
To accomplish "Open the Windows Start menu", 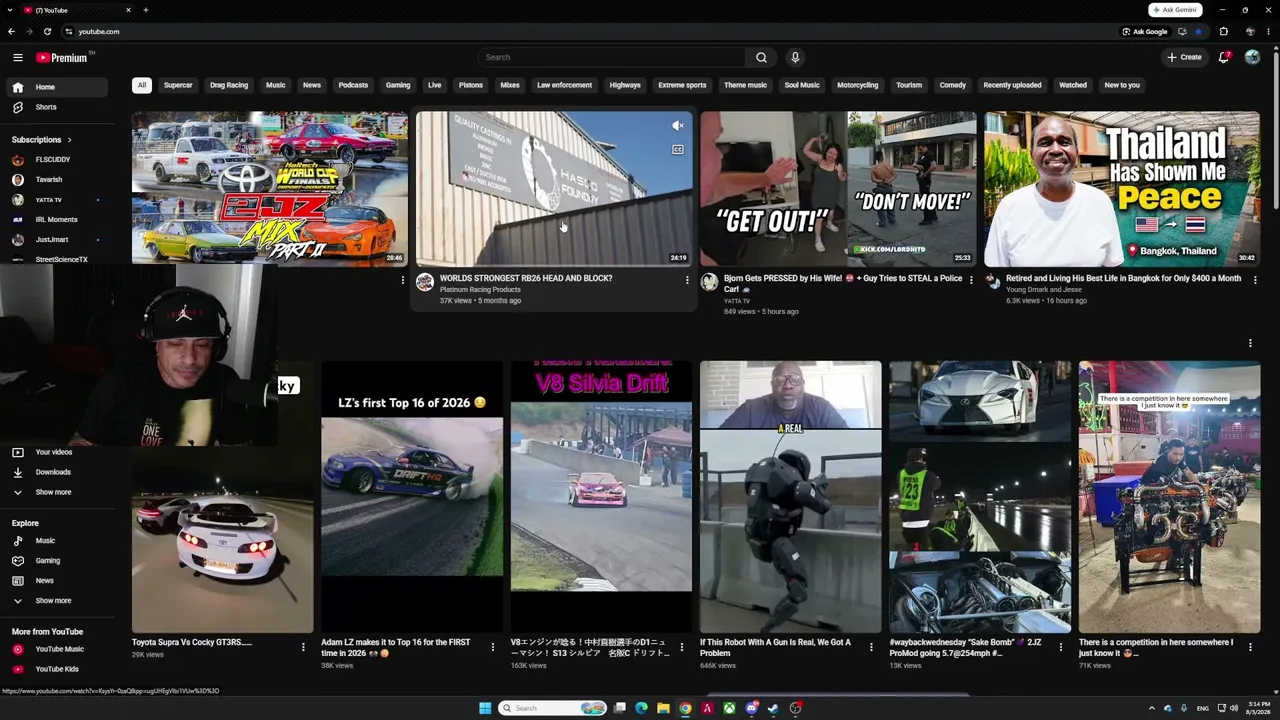I will (x=485, y=708).
